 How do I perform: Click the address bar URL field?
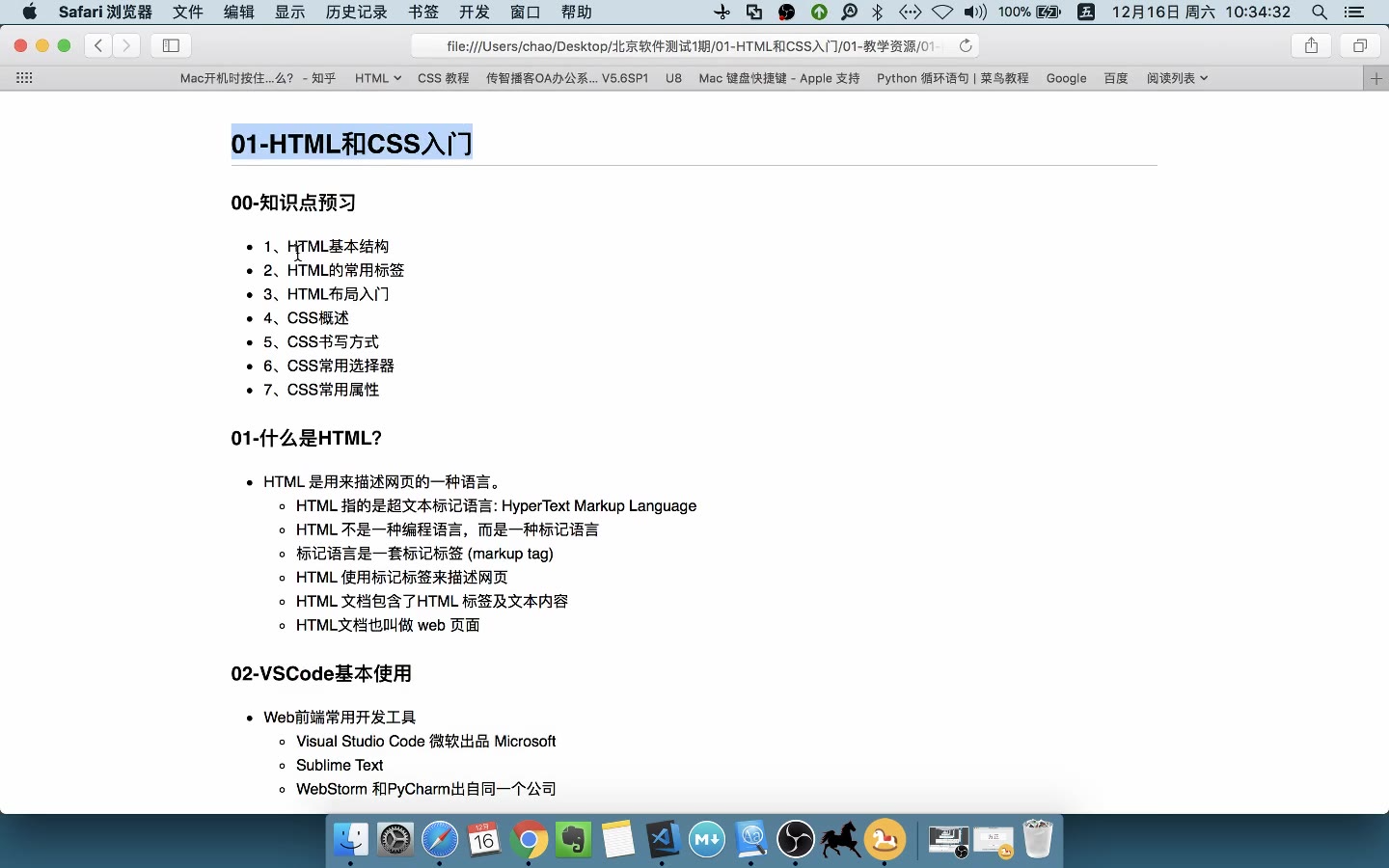tap(690, 45)
